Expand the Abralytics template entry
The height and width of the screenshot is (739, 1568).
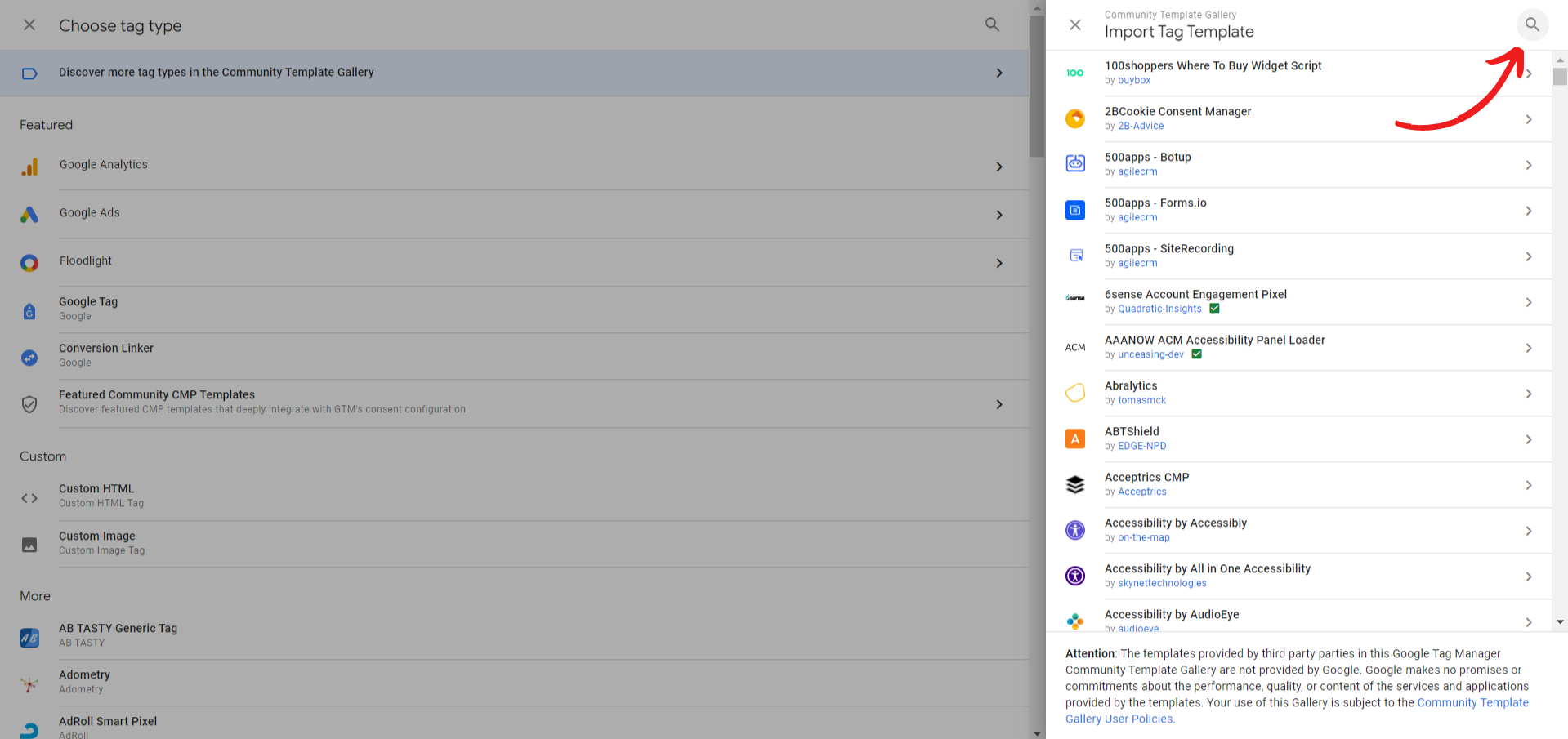point(1529,394)
